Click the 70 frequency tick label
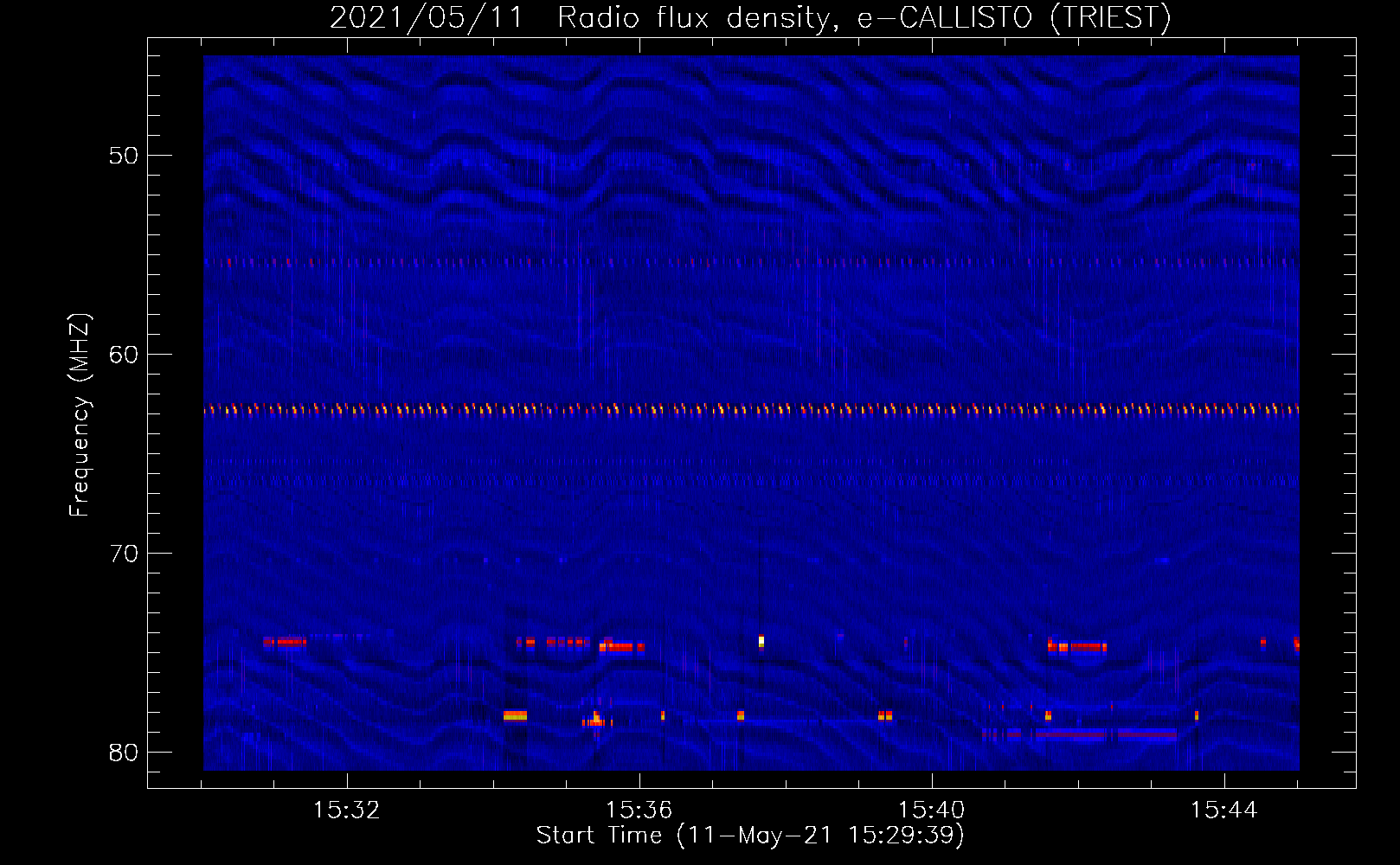Viewport: 1400px width, 865px height. 124,554
